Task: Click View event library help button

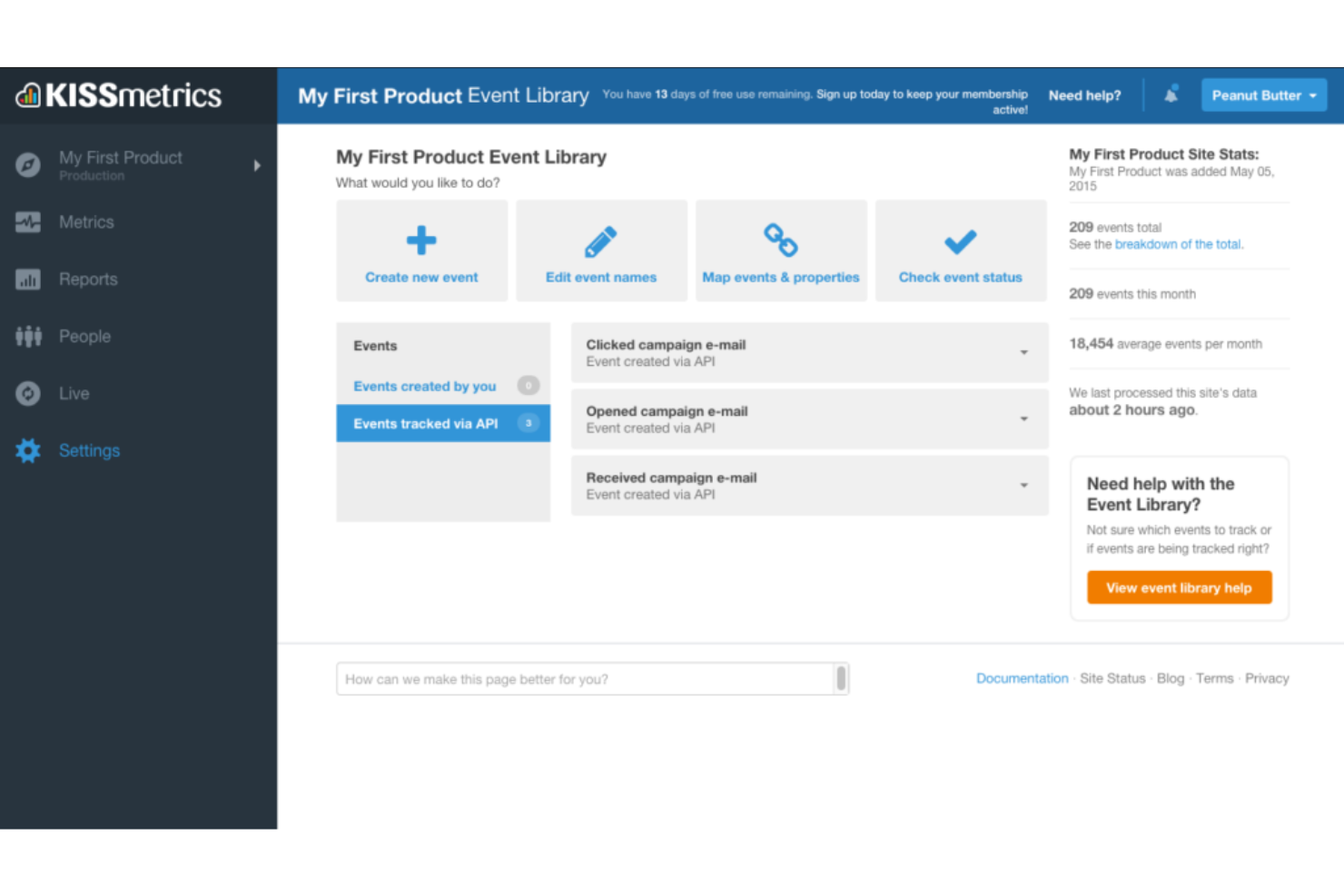Action: pos(1179,588)
